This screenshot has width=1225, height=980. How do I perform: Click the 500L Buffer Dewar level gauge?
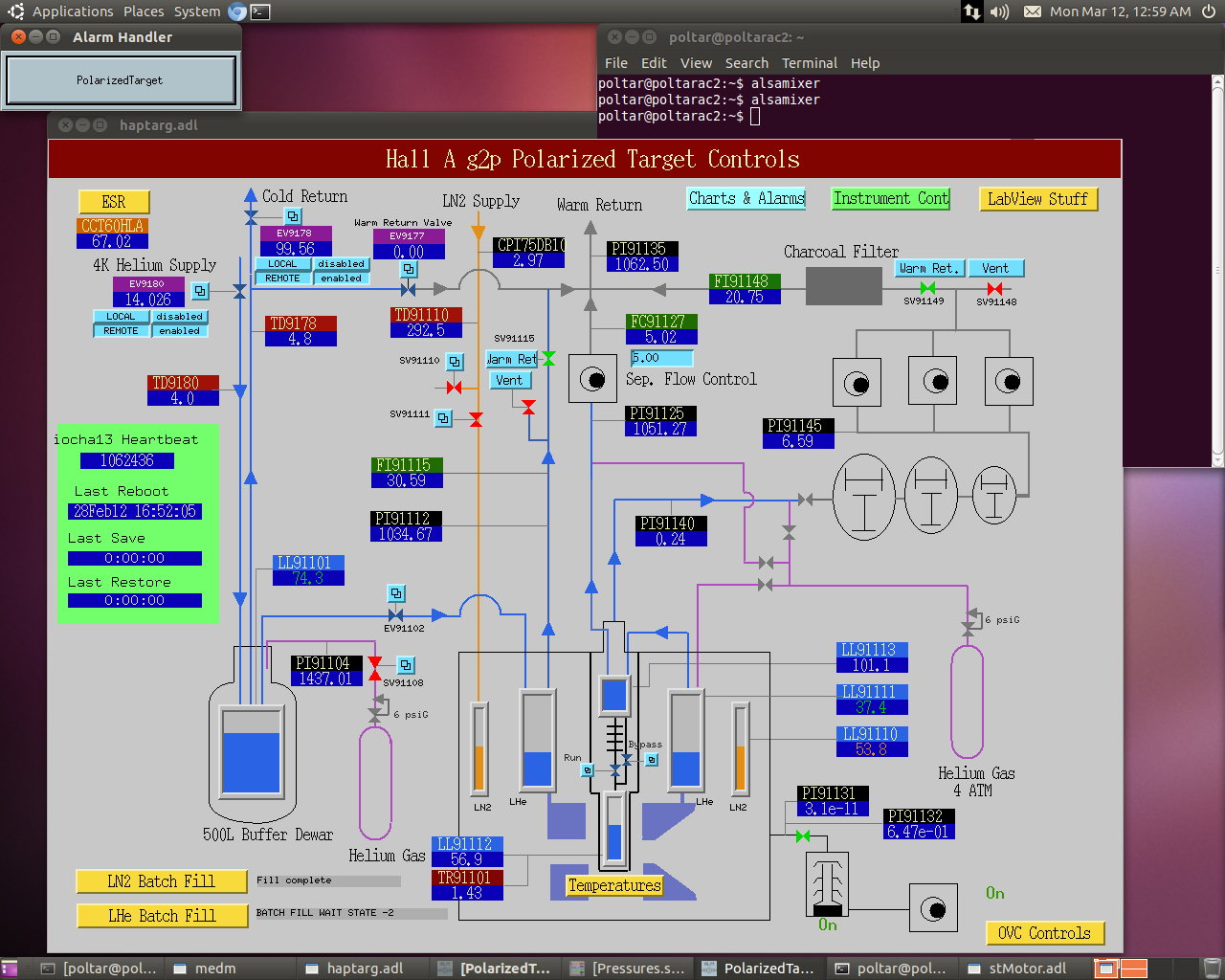click(251, 751)
